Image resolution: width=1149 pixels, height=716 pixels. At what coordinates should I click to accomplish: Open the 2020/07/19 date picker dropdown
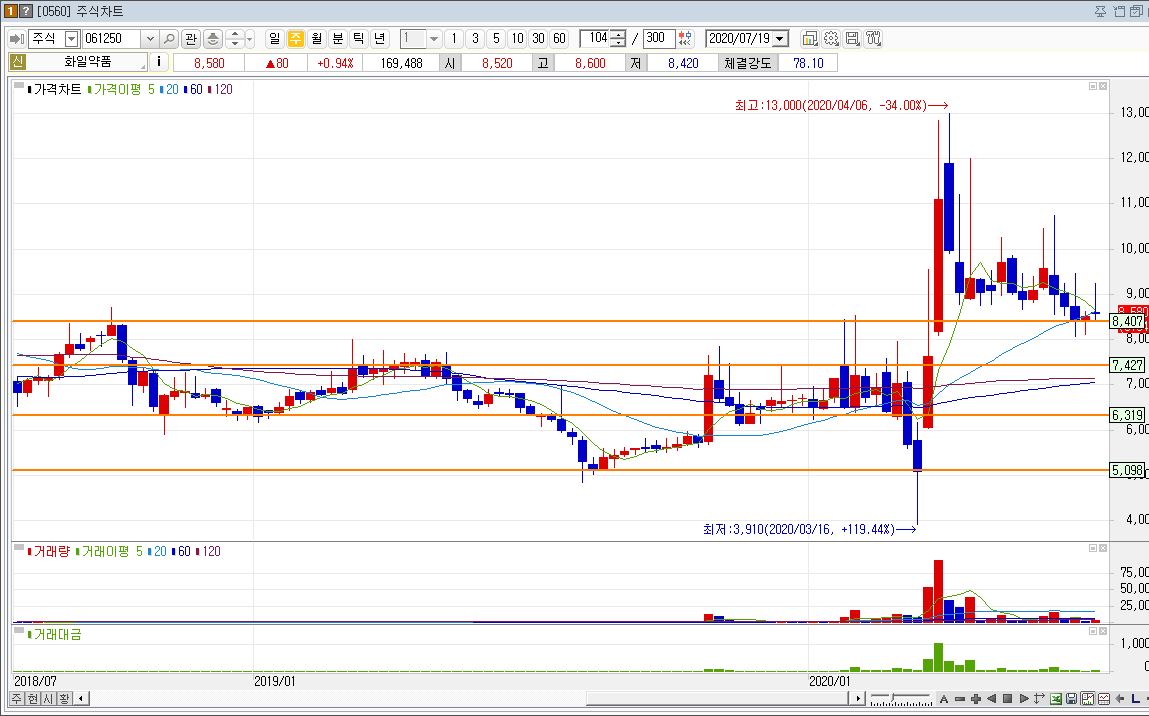tap(780, 39)
